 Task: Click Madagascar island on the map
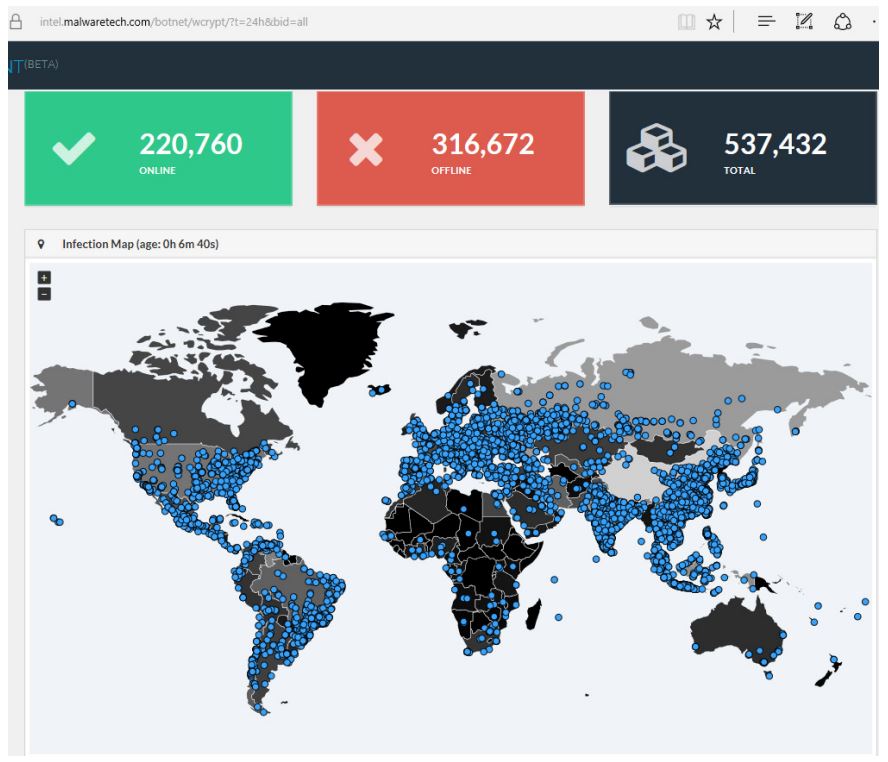[x=533, y=614]
